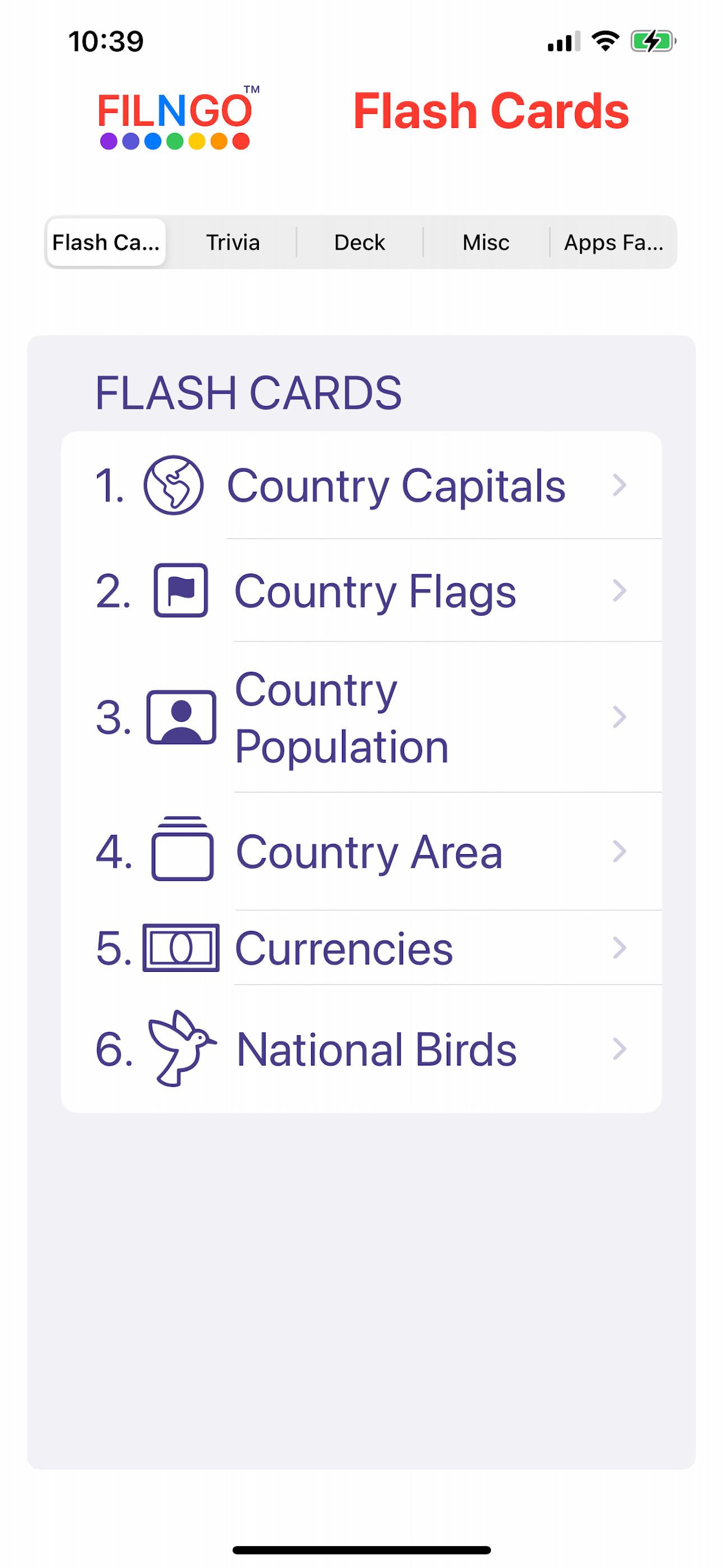Tap the person icon for Country Population

coord(182,717)
